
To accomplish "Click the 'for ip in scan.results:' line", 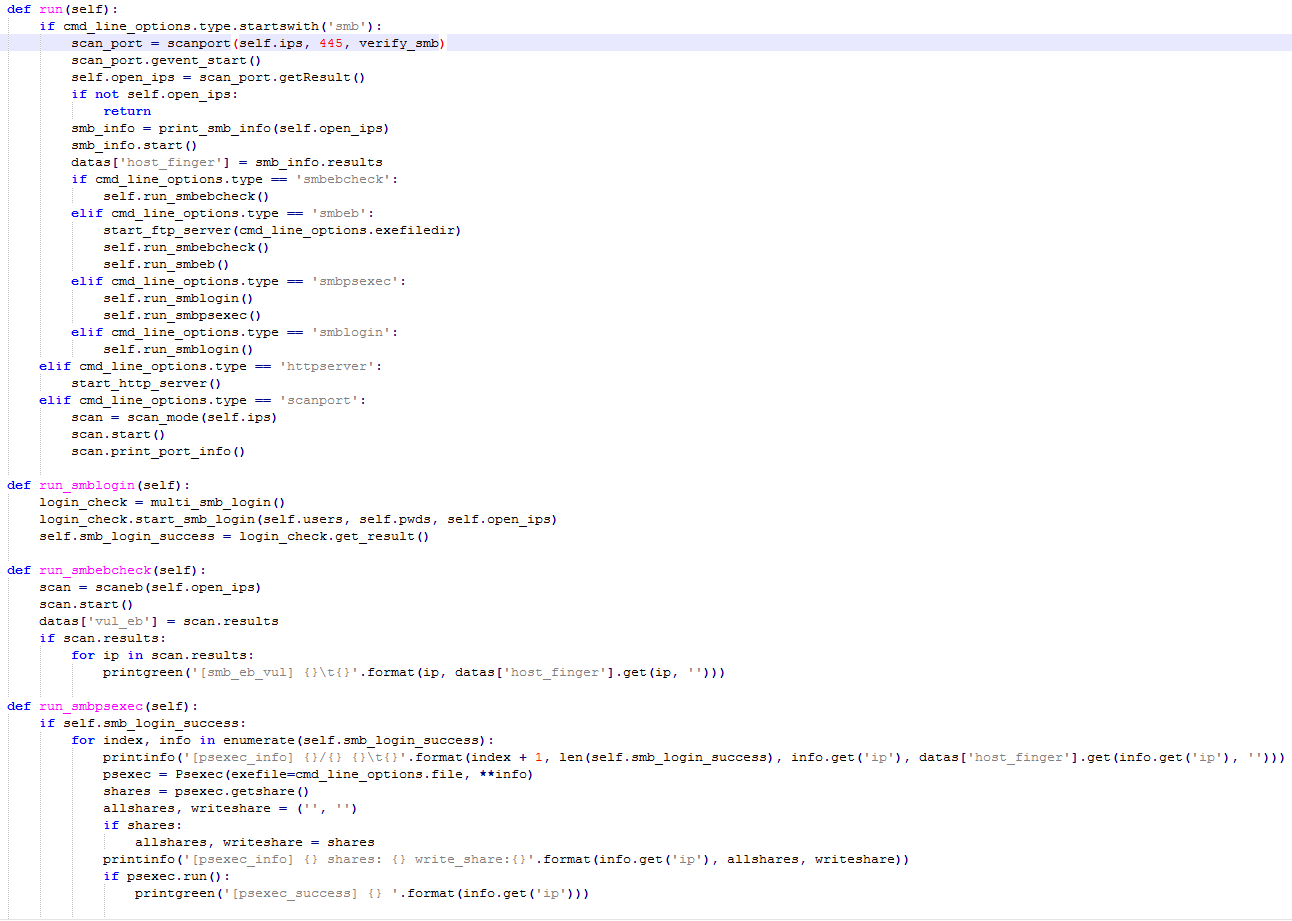I will 162,655.
